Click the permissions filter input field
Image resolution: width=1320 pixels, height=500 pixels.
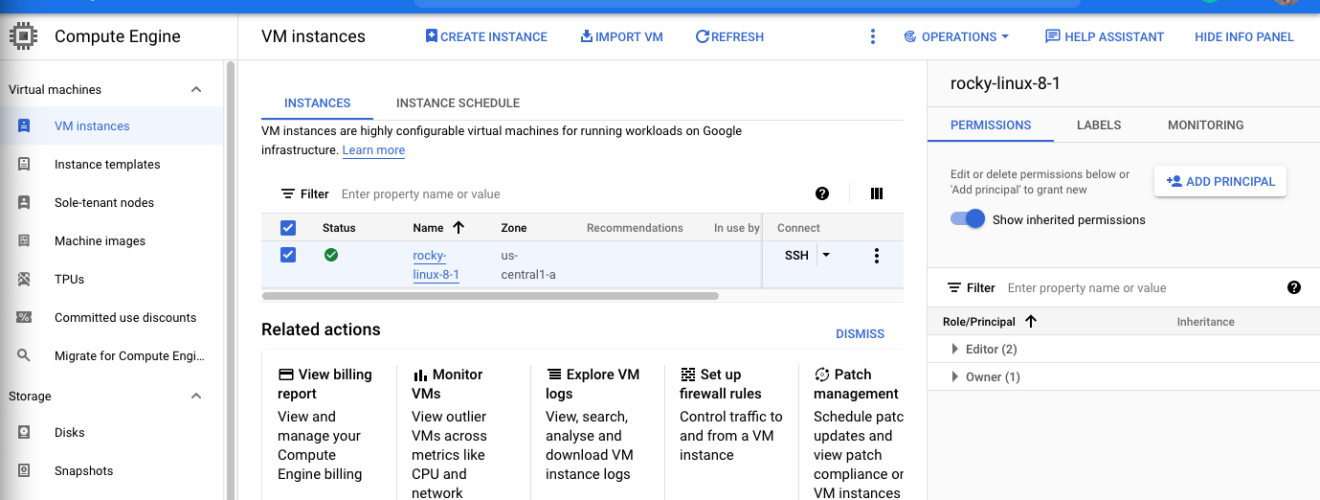pyautogui.click(x=1140, y=288)
